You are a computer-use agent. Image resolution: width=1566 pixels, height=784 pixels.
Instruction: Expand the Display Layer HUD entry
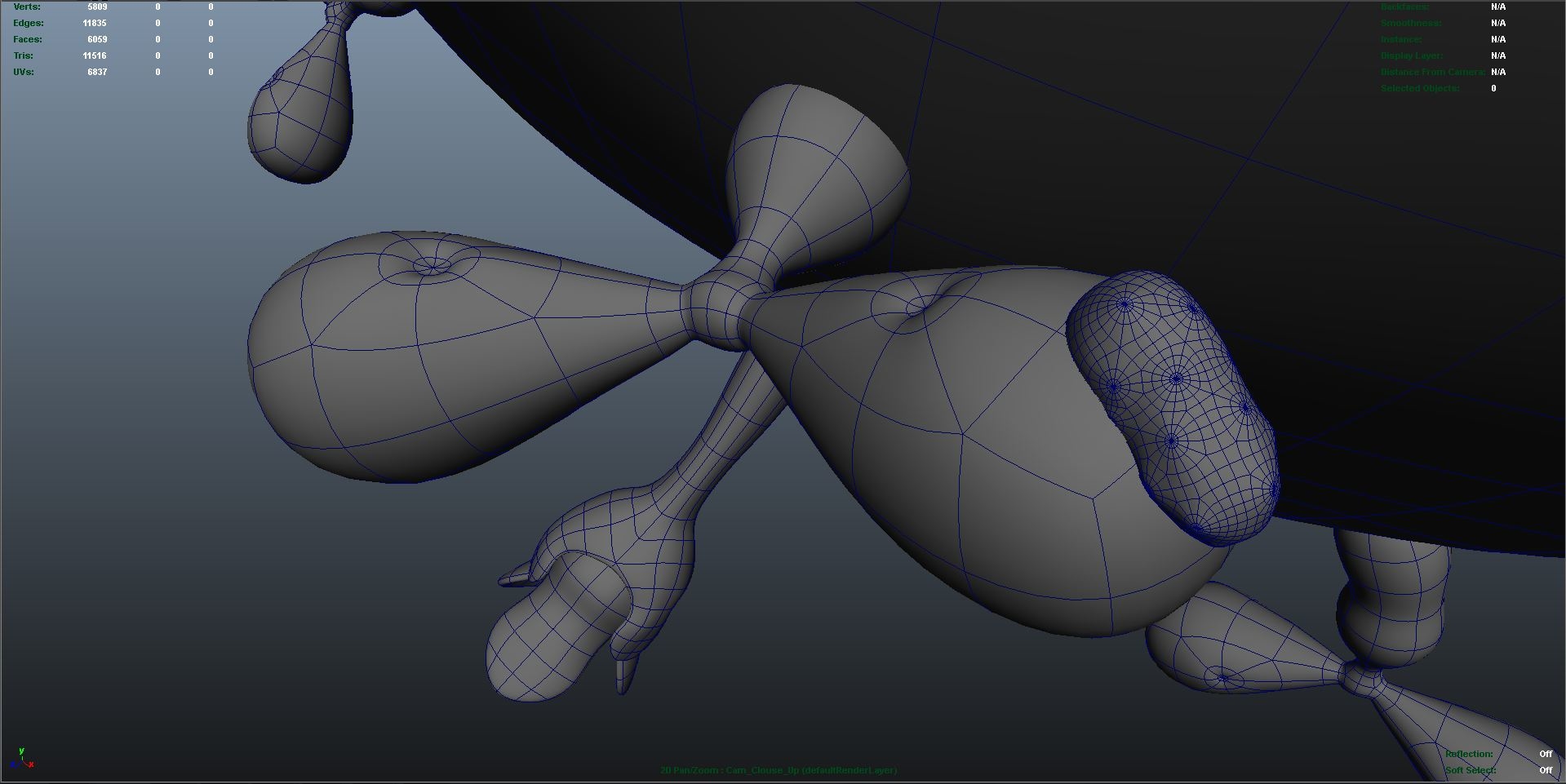pyautogui.click(x=1411, y=55)
